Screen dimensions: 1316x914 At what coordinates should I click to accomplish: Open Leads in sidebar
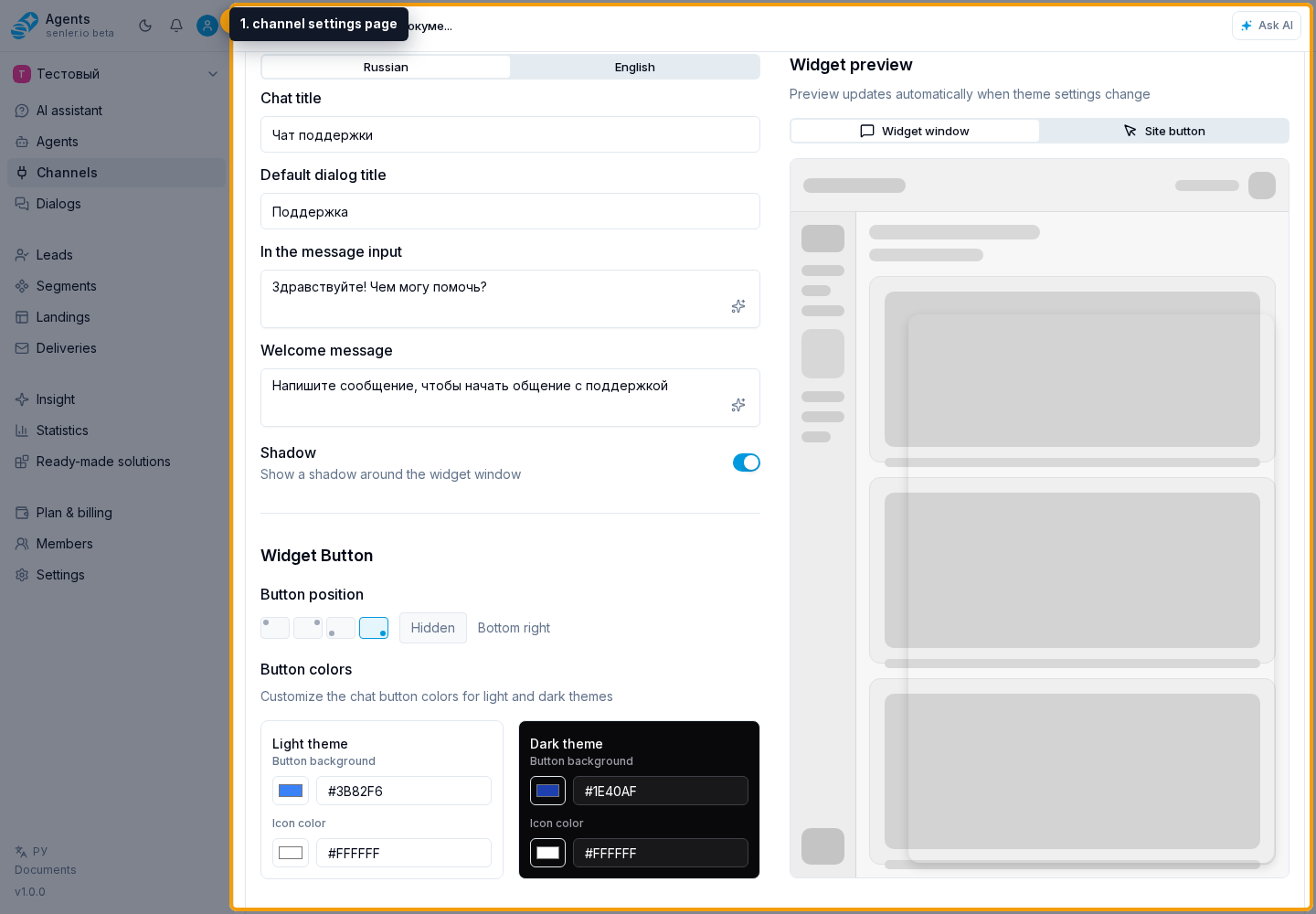pos(116,255)
